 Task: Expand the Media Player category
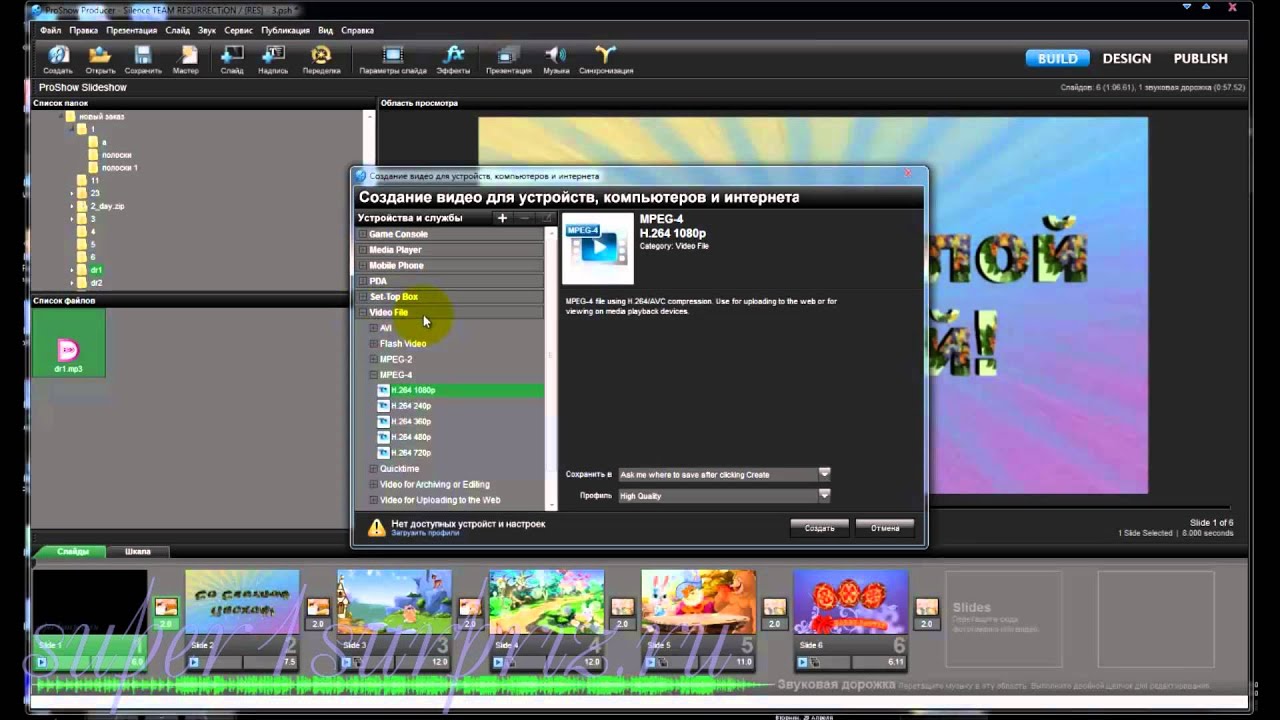[363, 250]
